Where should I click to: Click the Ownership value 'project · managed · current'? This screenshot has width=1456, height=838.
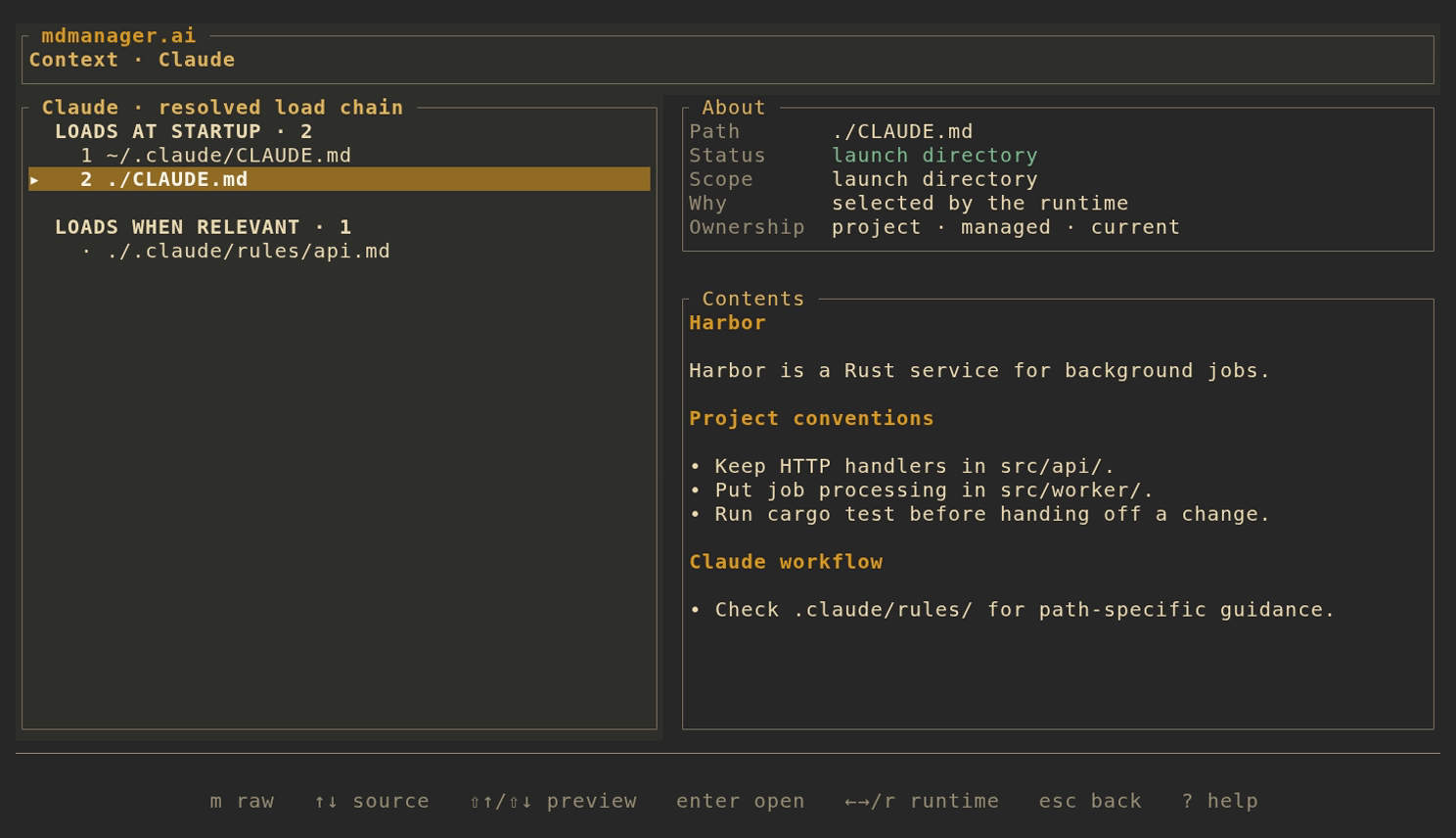[1006, 227]
